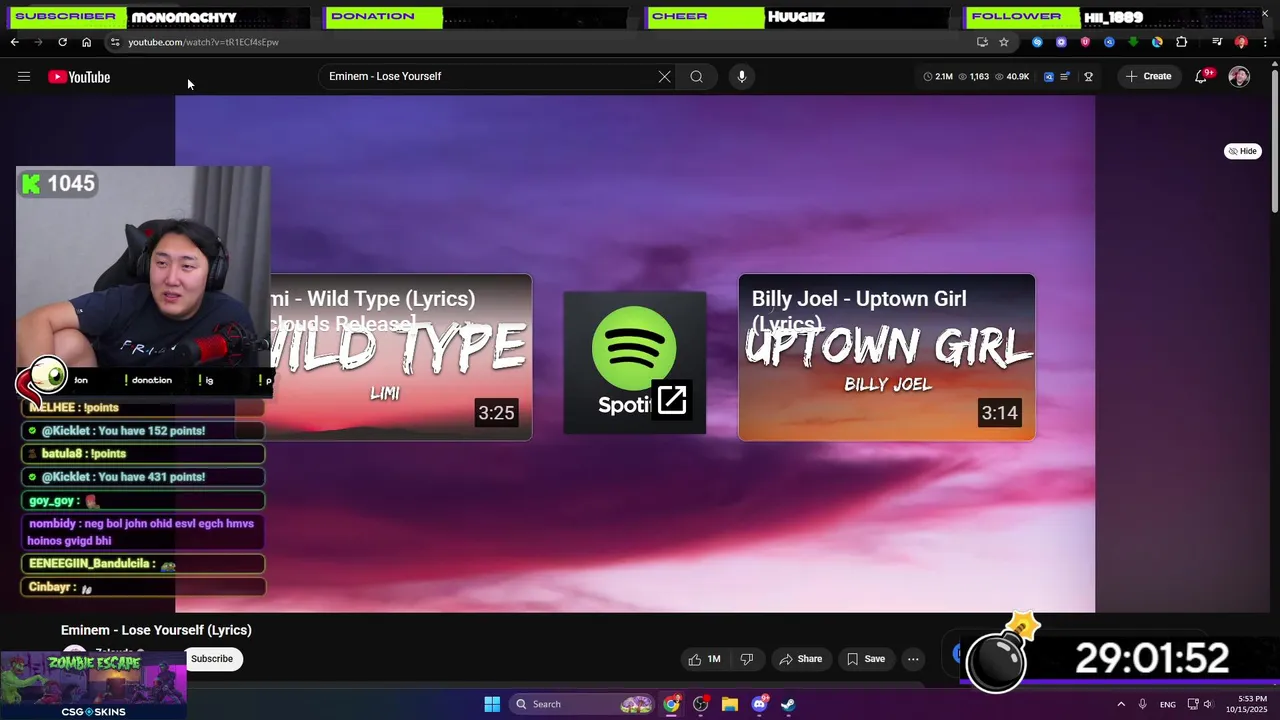Bookmark this page with the star
The image size is (1280, 720).
(1004, 42)
